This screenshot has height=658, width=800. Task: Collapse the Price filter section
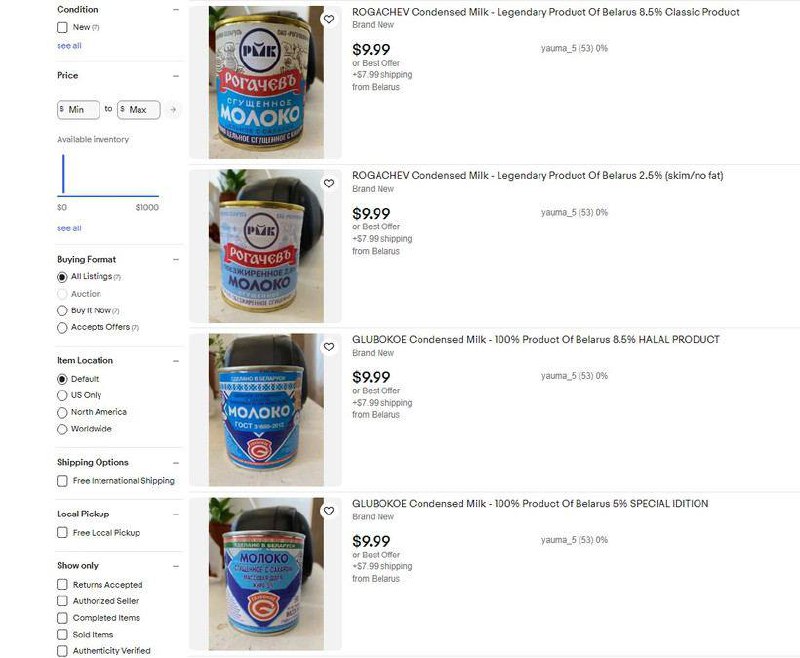tap(176, 76)
